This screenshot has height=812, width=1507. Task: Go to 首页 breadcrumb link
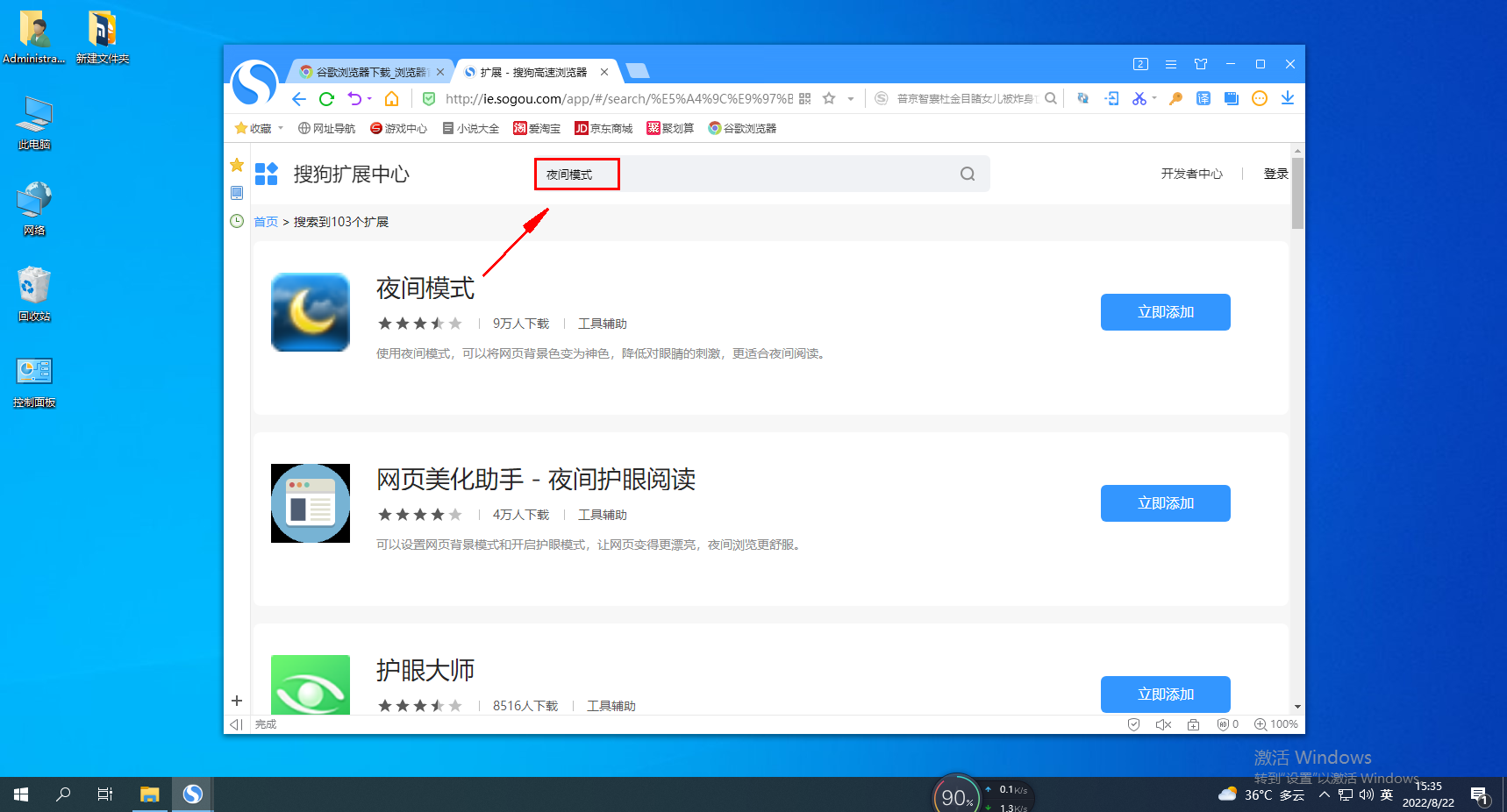[x=266, y=222]
